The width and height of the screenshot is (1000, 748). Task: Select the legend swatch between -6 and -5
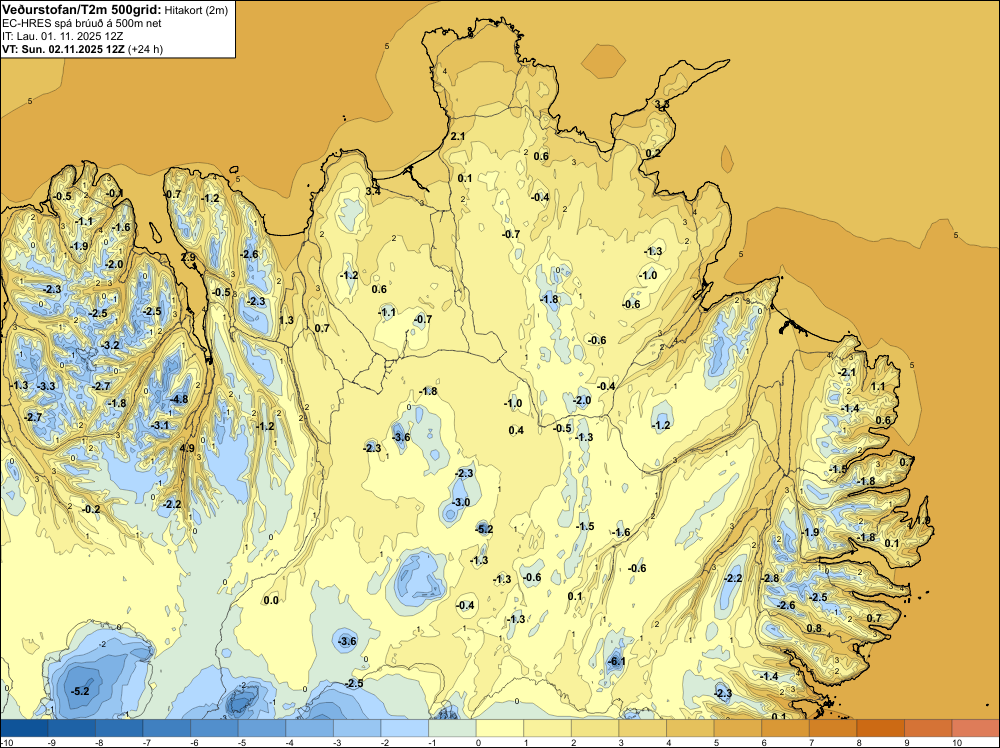[214, 728]
